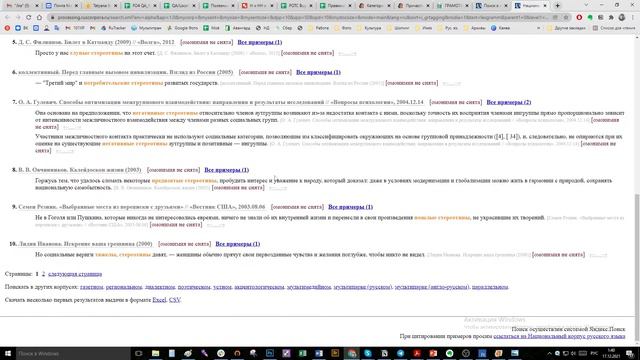640x360 pixels.
Task: Search in the акцентологическом corpus
Action: click(x=259, y=287)
